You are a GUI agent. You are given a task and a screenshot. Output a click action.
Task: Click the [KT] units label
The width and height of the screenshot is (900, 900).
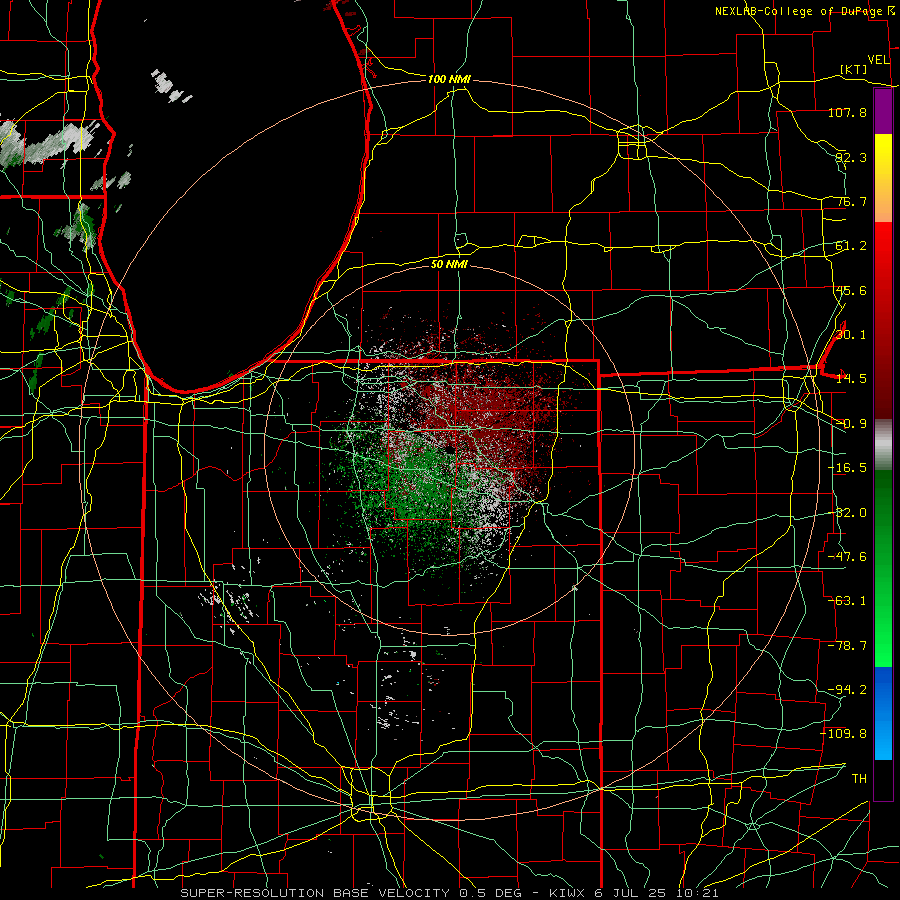[854, 69]
